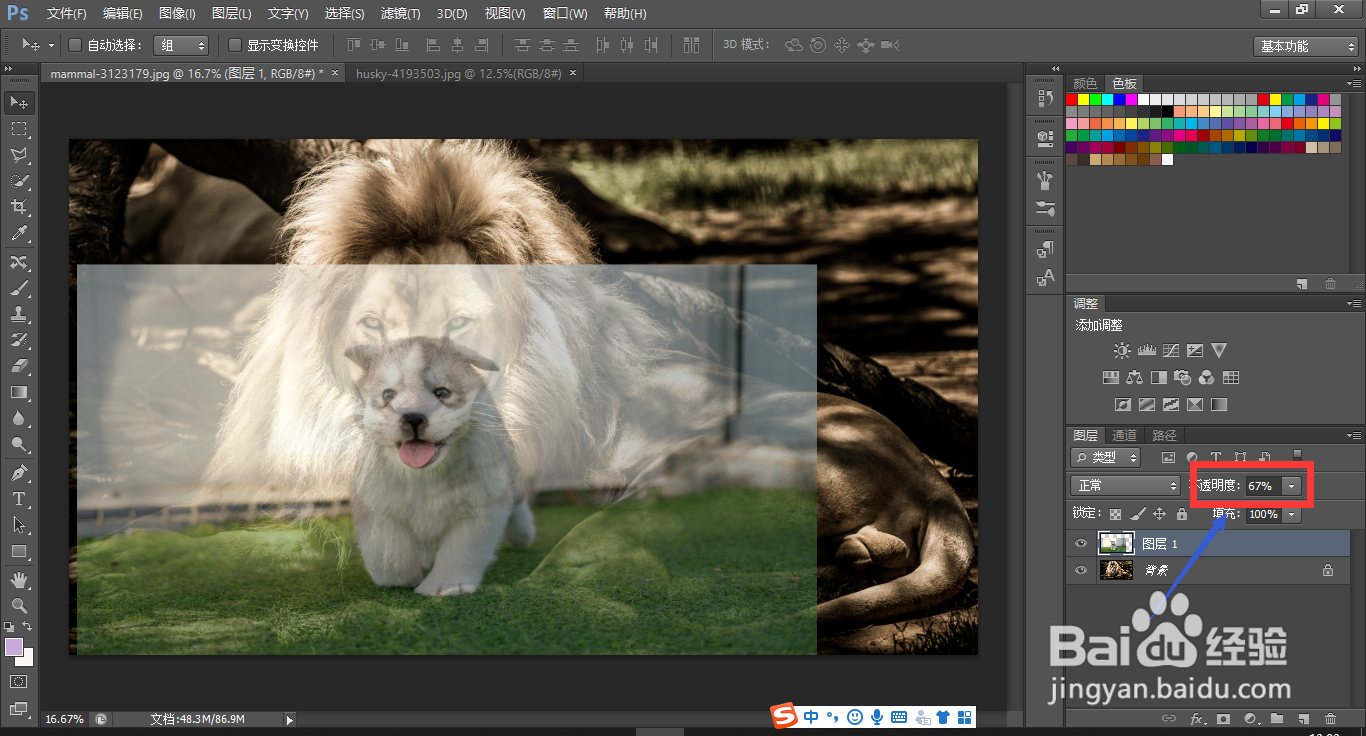The width and height of the screenshot is (1366, 736).
Task: Check the 显示变换控件 option
Action: [x=235, y=45]
